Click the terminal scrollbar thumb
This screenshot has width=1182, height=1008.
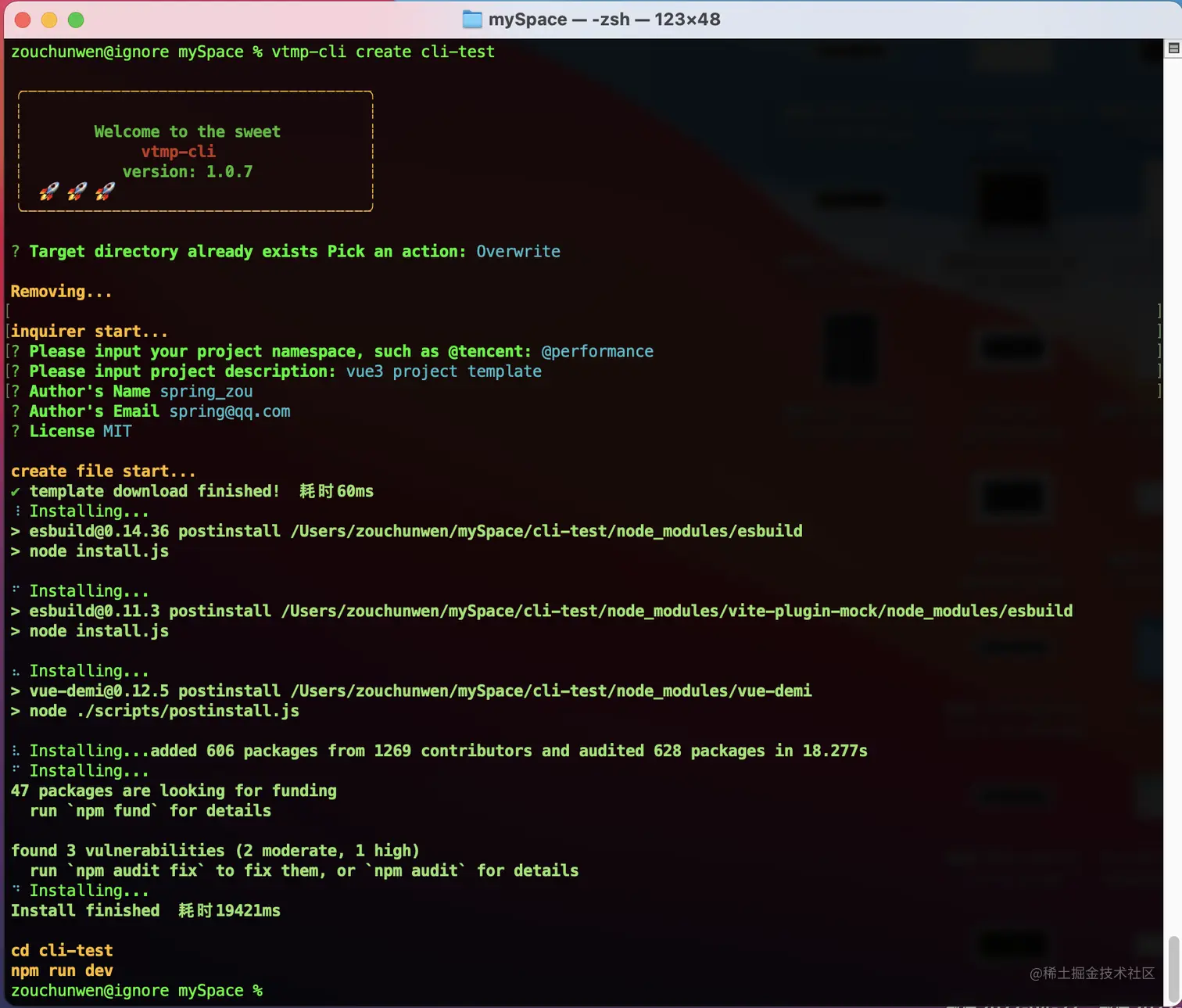point(1173,969)
